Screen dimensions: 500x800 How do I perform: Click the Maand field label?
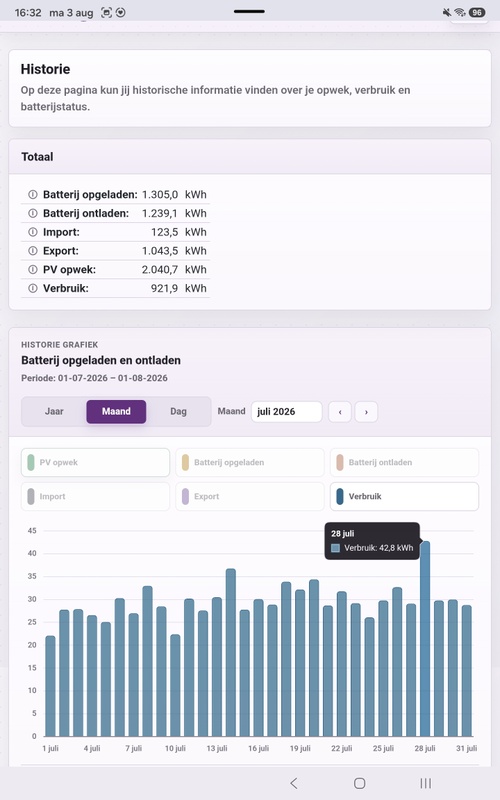point(232,411)
